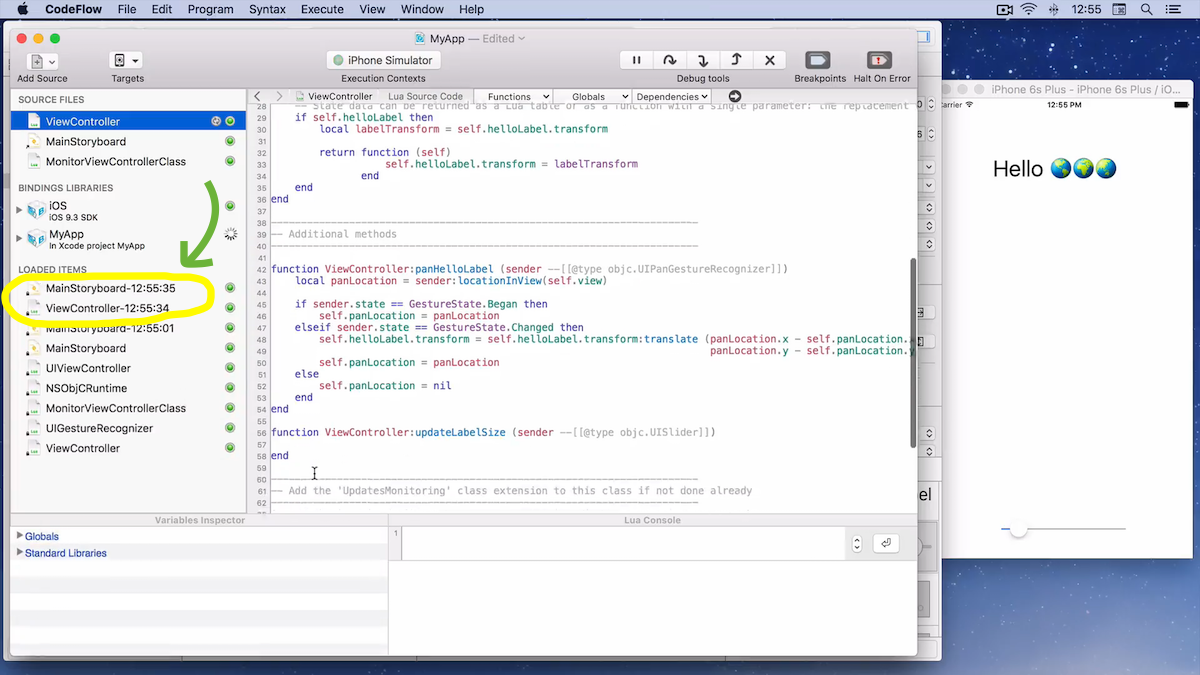Click the slider track in iPhone simulator
Image resolution: width=1200 pixels, height=675 pixels.
(x=1064, y=529)
